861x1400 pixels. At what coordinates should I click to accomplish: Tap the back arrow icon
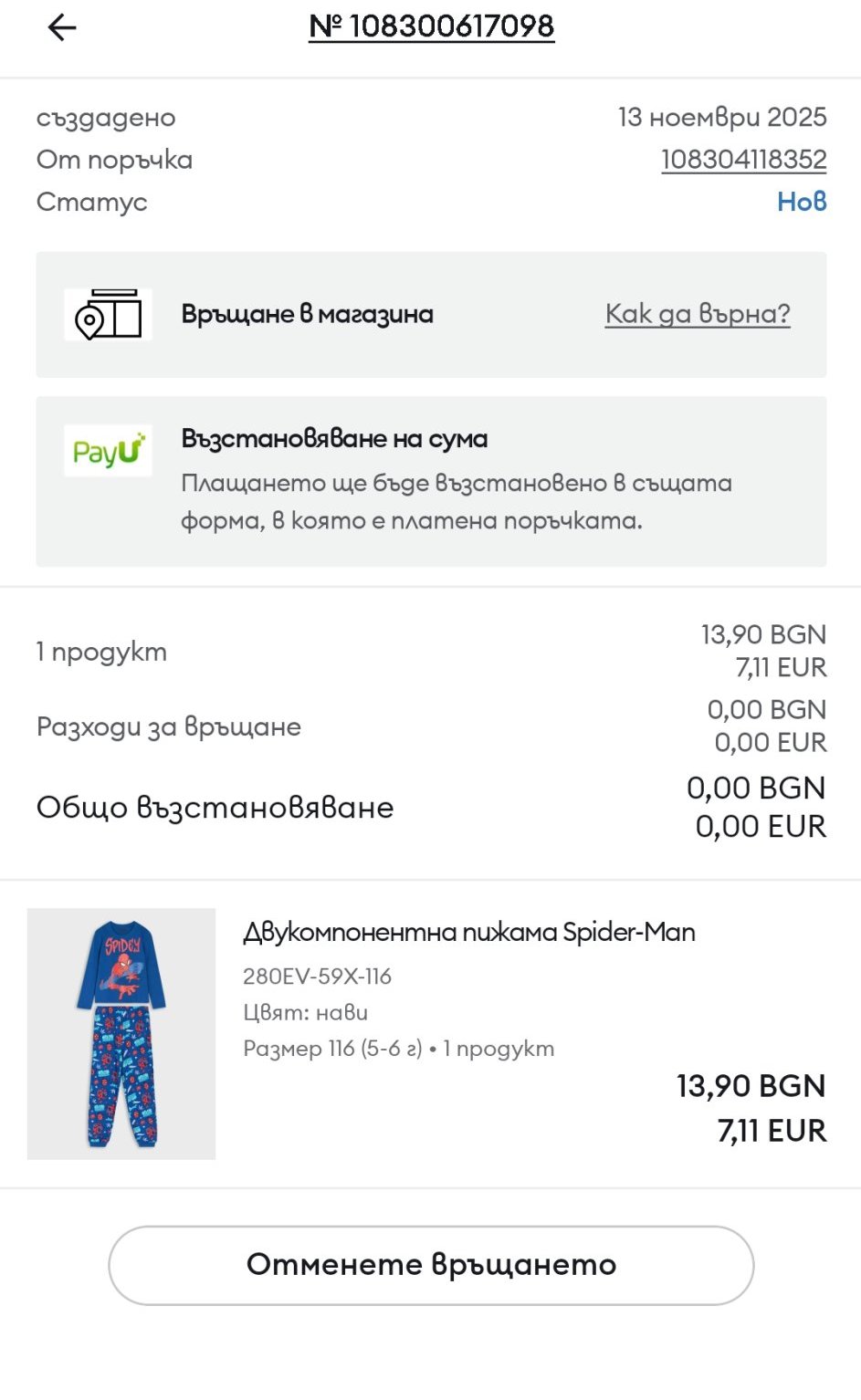(62, 28)
